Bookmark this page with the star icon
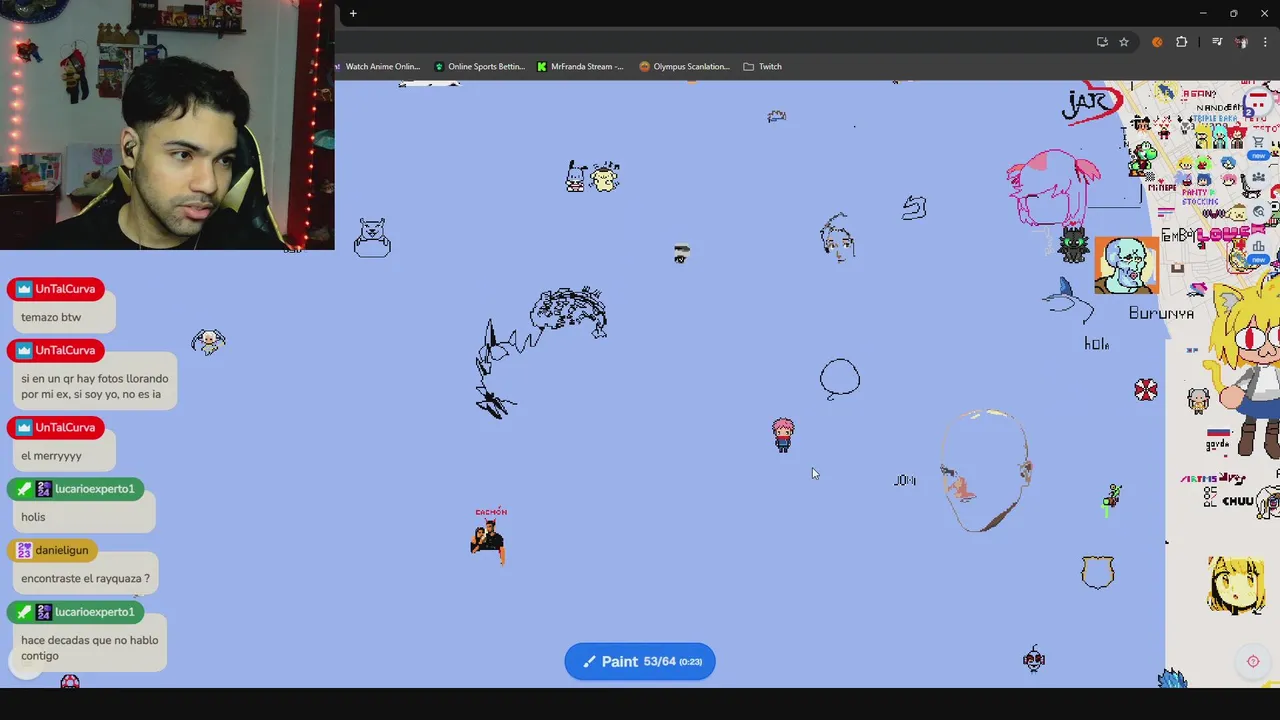The width and height of the screenshot is (1280, 720). tap(1124, 42)
